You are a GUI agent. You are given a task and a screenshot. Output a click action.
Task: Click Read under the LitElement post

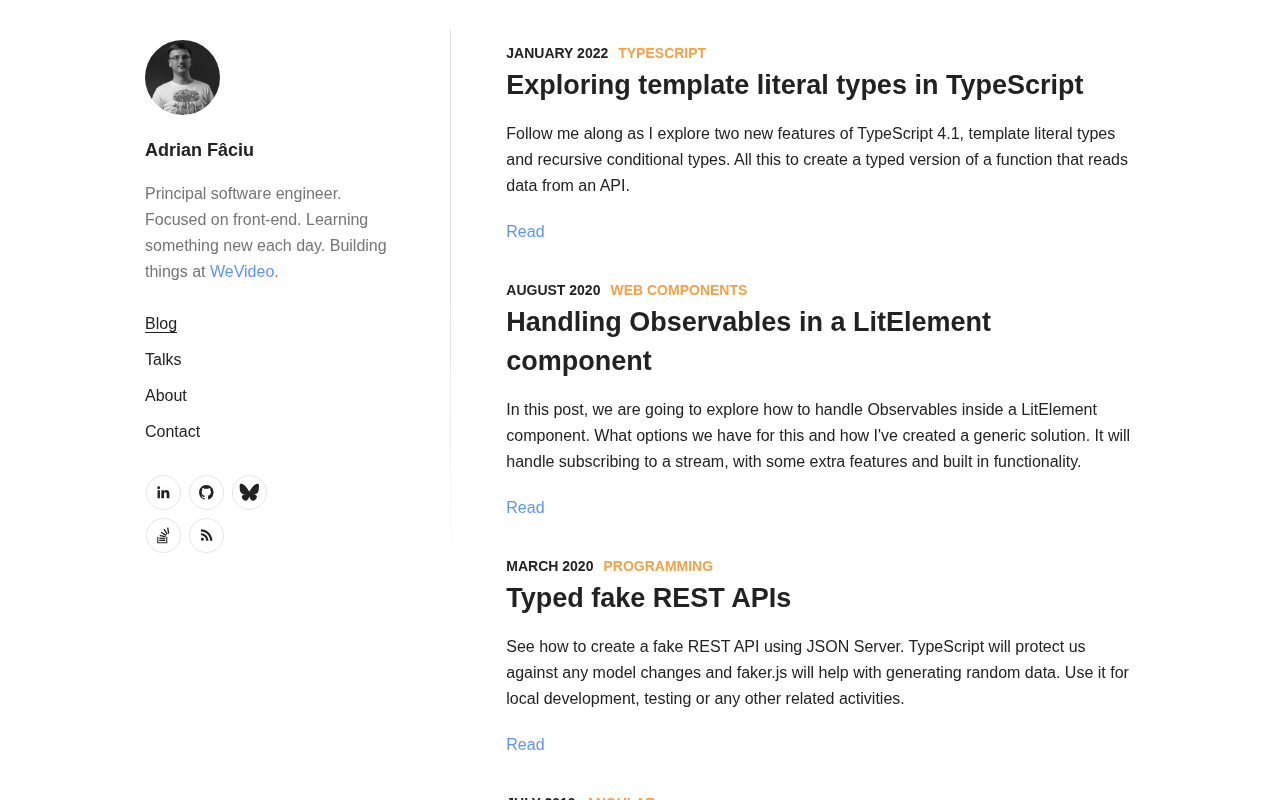(525, 508)
